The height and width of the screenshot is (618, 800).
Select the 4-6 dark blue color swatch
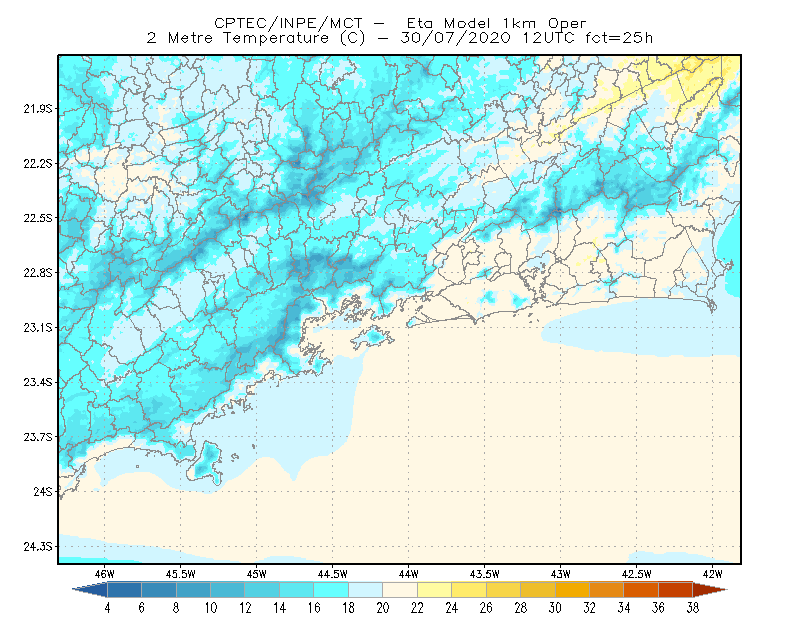tap(124, 590)
